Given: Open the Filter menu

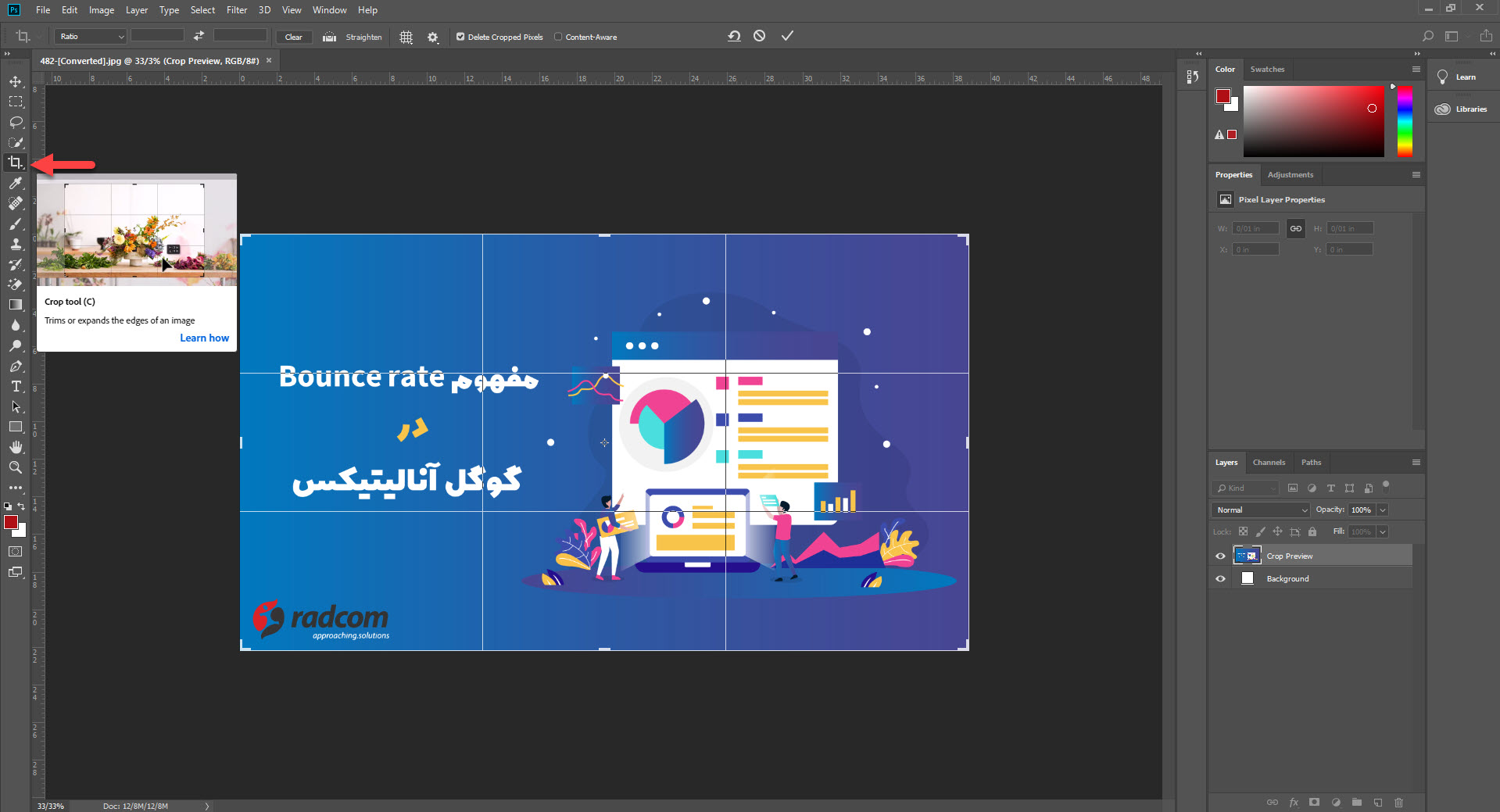Looking at the screenshot, I should 237,10.
